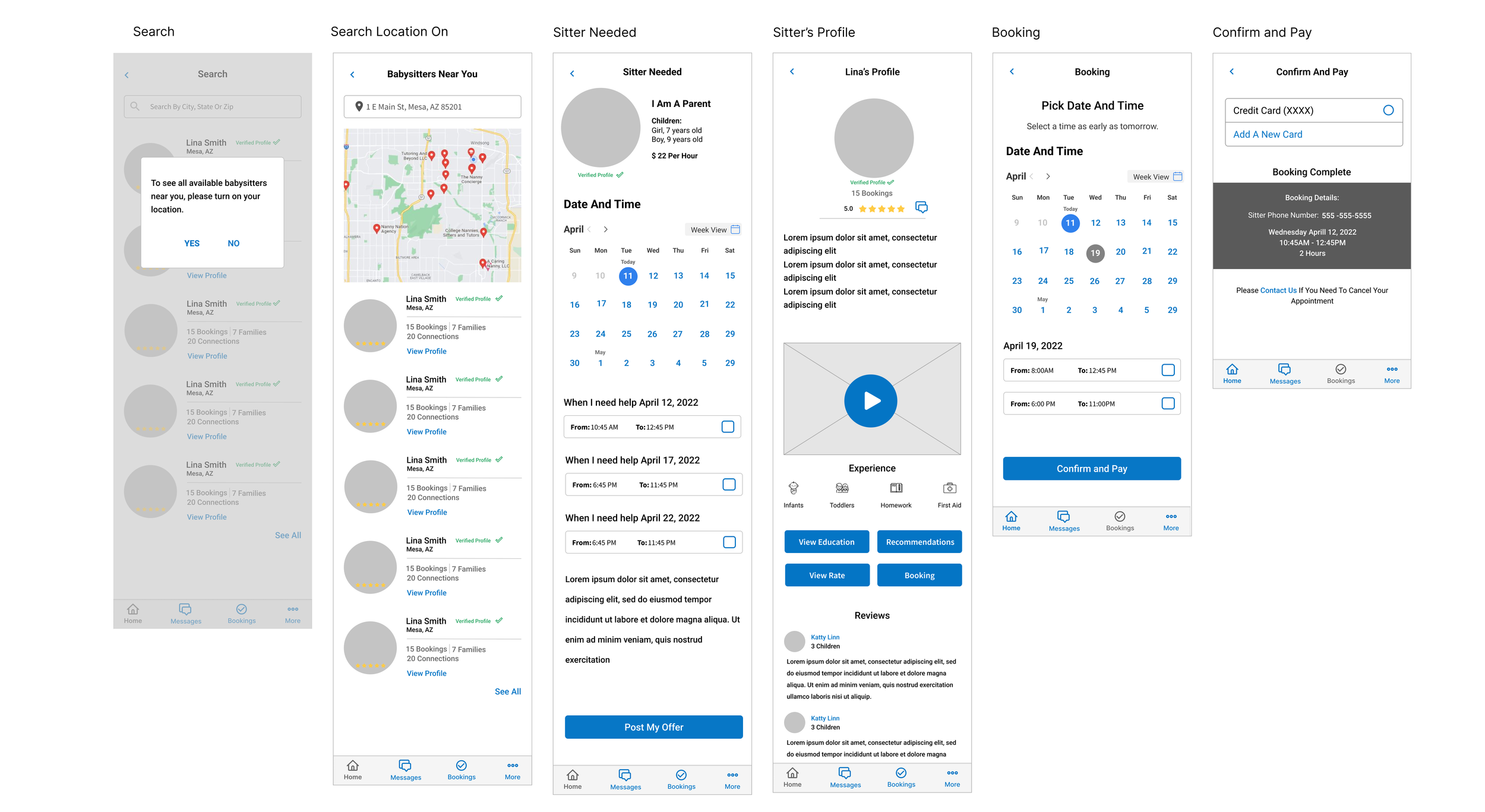Click calendar icon beside Week View on Booking
The width and height of the screenshot is (1485, 812).
pyautogui.click(x=1178, y=176)
